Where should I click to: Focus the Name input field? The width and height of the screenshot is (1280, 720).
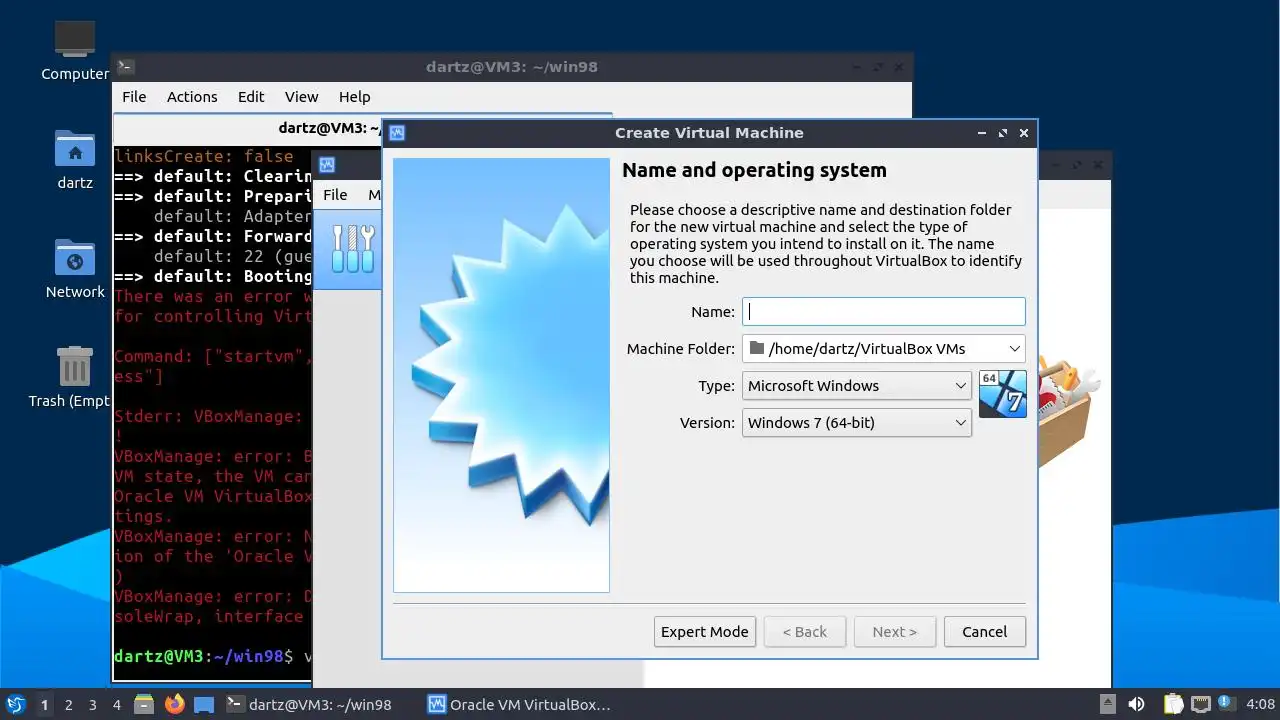(x=884, y=311)
